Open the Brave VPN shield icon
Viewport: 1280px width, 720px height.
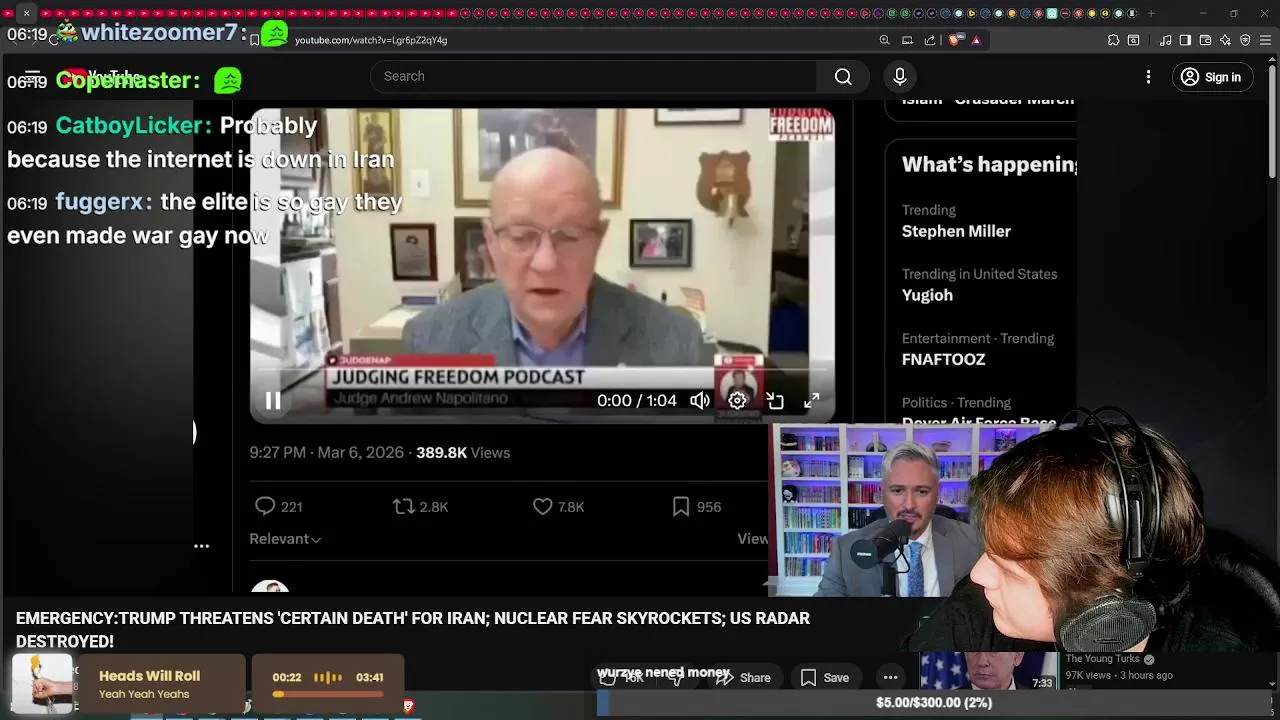tap(1245, 40)
